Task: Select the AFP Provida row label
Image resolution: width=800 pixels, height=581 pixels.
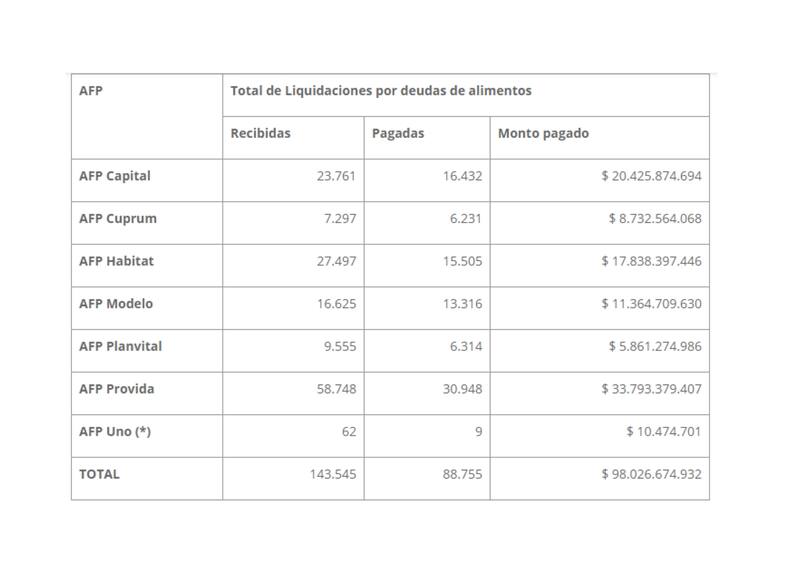Action: coord(117,388)
